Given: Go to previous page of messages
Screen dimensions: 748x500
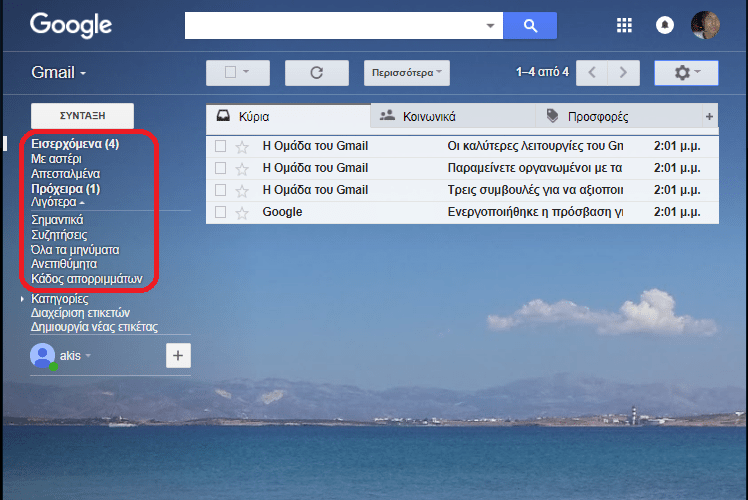Looking at the screenshot, I should [592, 73].
